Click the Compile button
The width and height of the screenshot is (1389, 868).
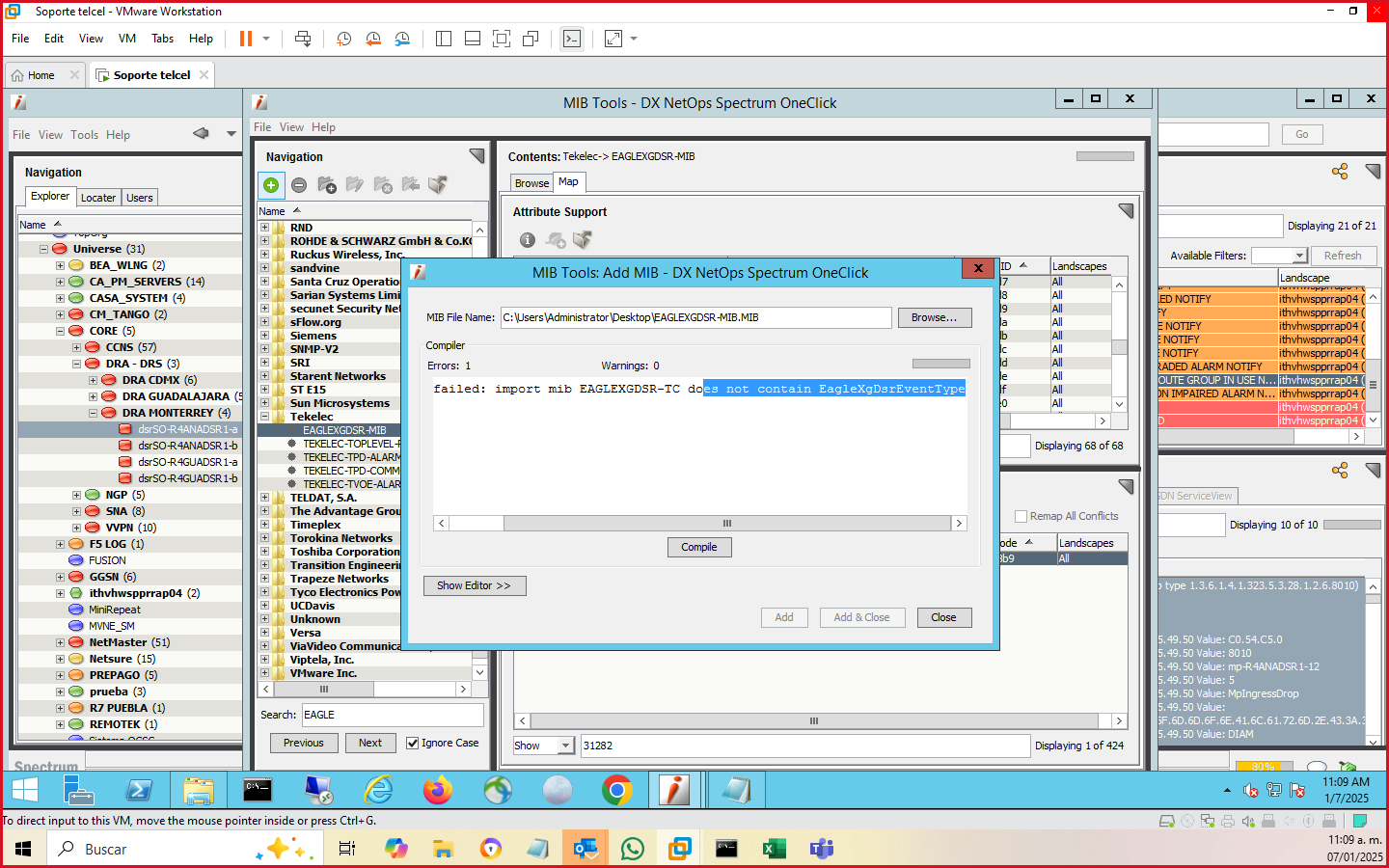click(x=699, y=547)
